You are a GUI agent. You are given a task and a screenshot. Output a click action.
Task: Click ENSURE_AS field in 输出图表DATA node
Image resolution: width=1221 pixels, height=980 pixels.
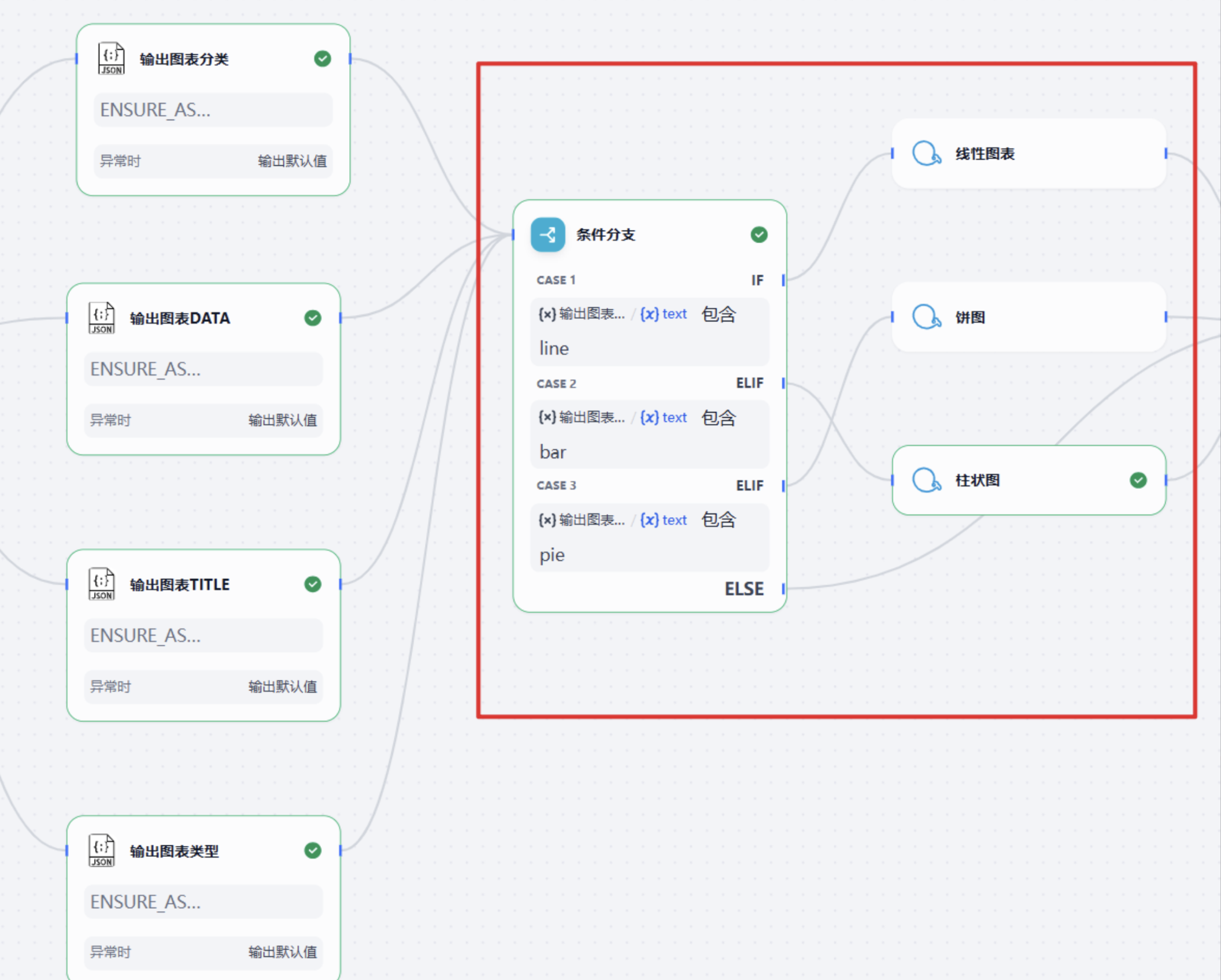(203, 369)
